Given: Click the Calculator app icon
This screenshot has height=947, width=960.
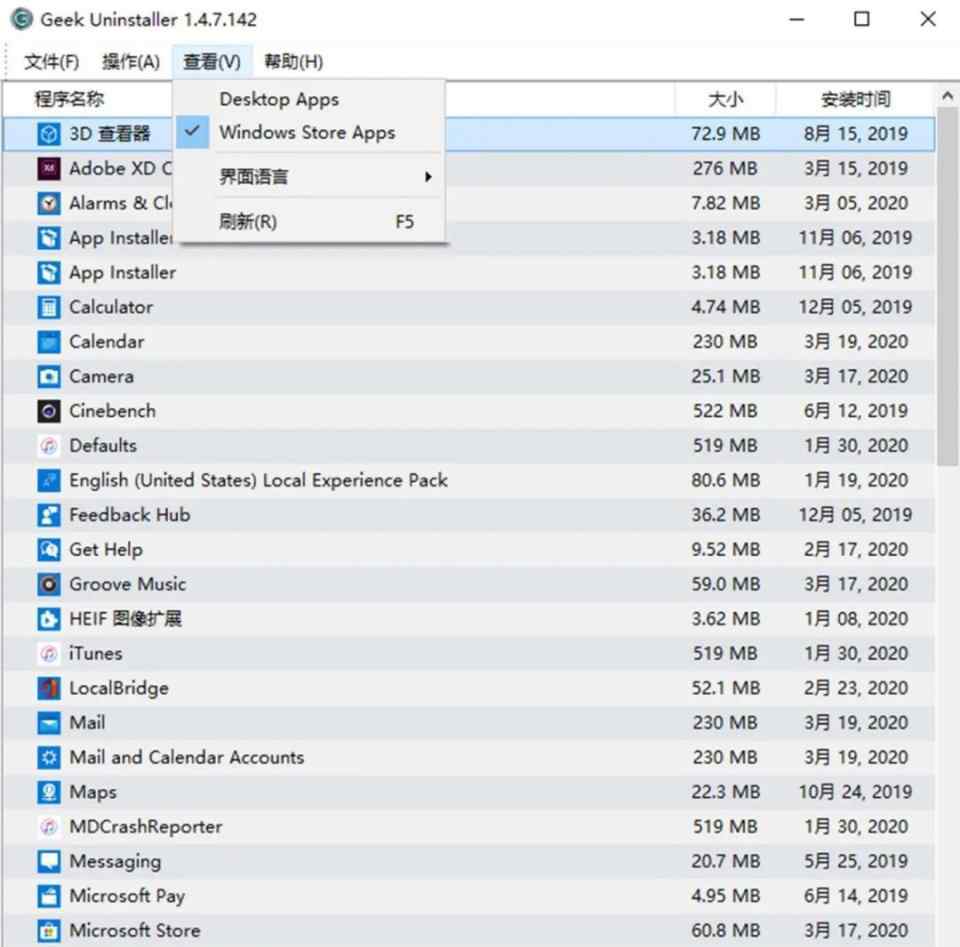Looking at the screenshot, I should point(48,307).
